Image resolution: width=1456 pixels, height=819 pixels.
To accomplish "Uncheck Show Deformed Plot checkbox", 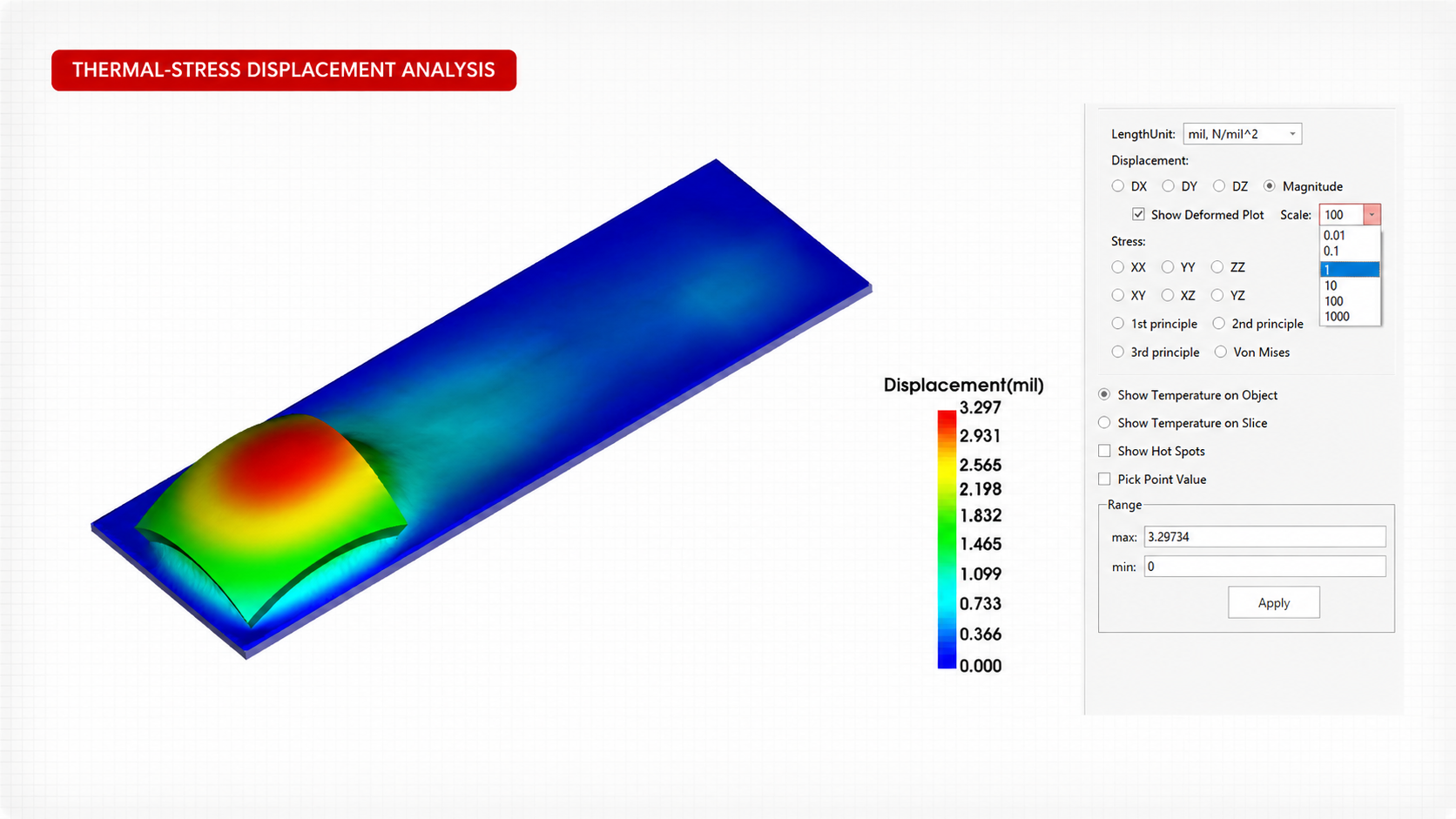I will 1138,214.
